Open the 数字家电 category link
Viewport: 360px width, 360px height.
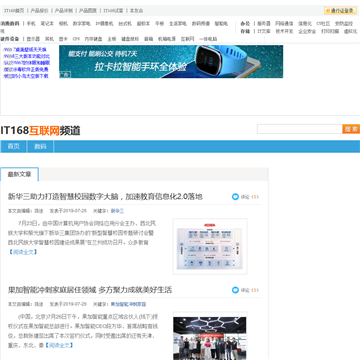(x=81, y=24)
